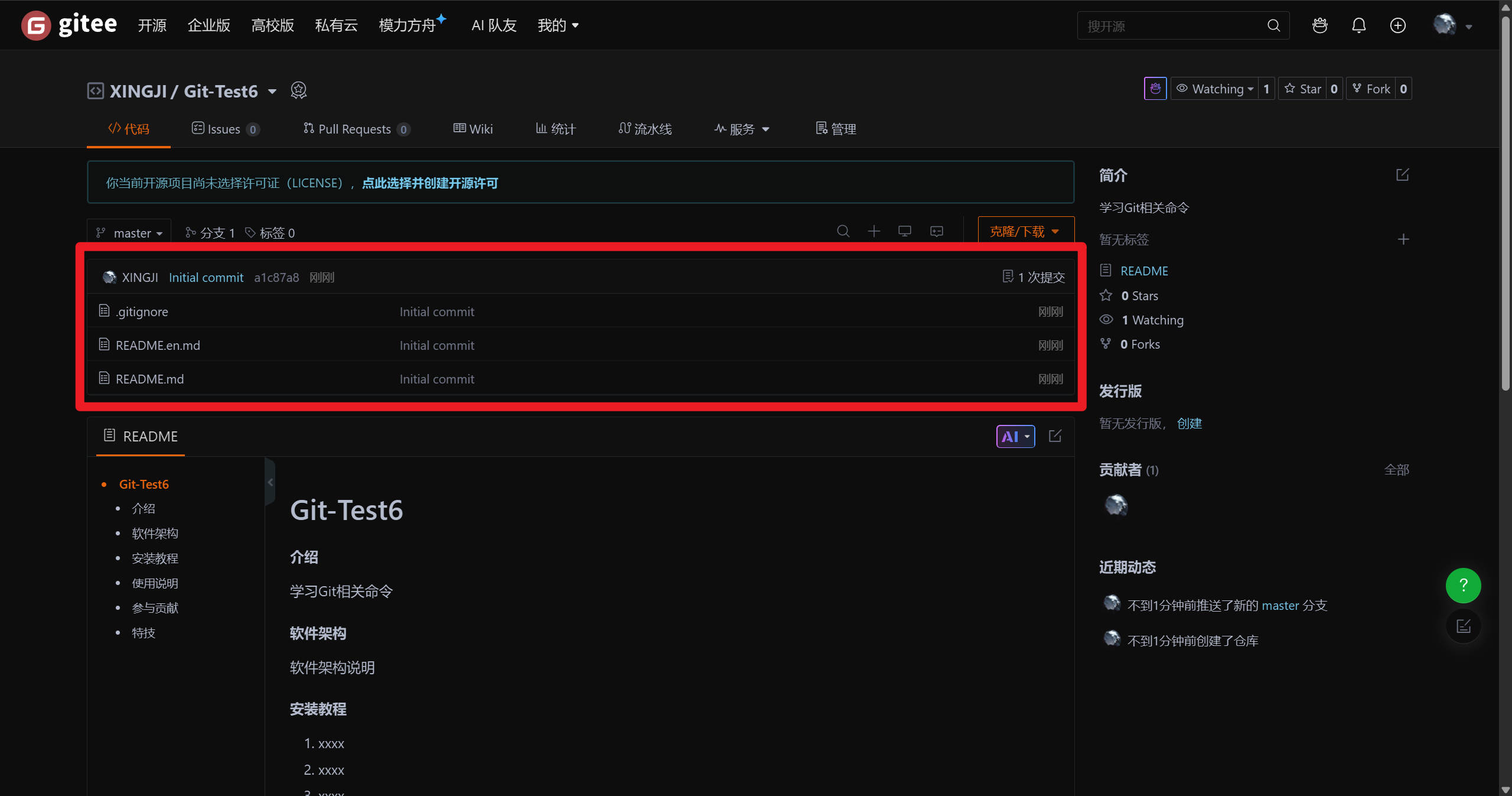Click the Fork button

[1371, 89]
